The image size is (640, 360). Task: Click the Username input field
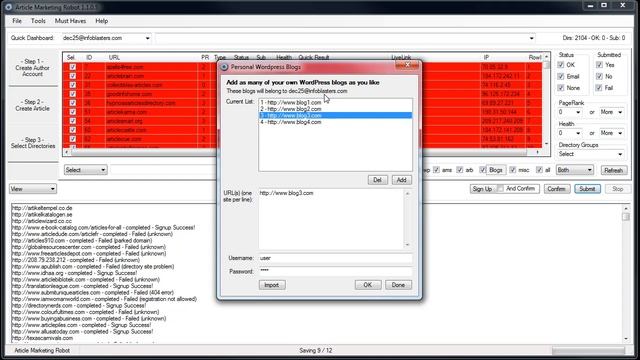[335, 258]
